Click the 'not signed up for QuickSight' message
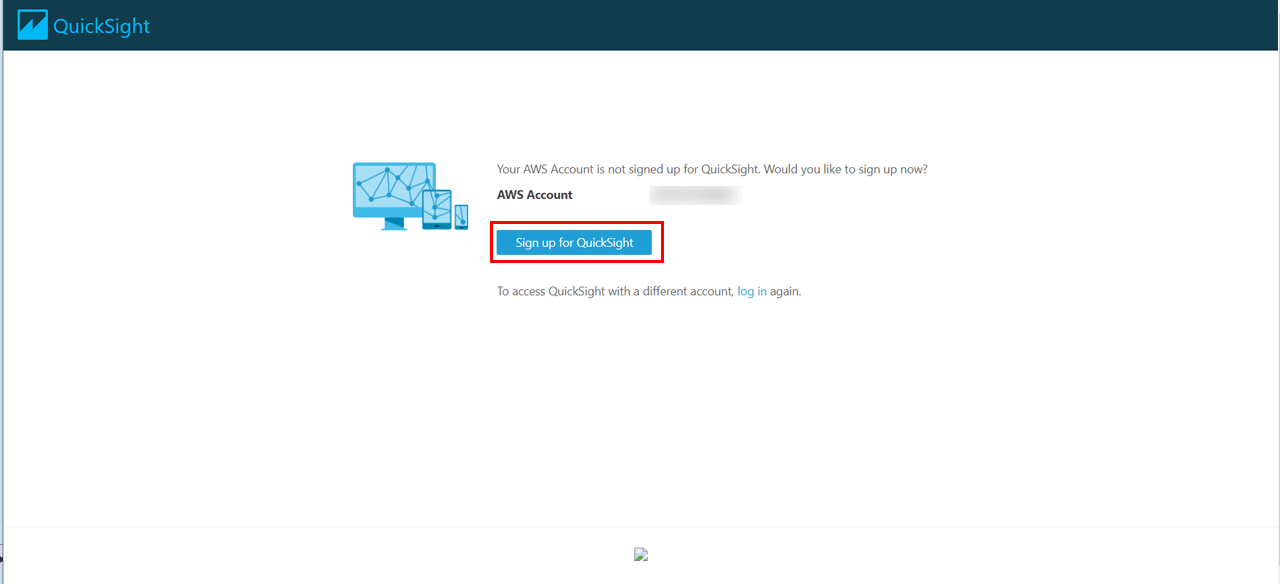 [712, 169]
